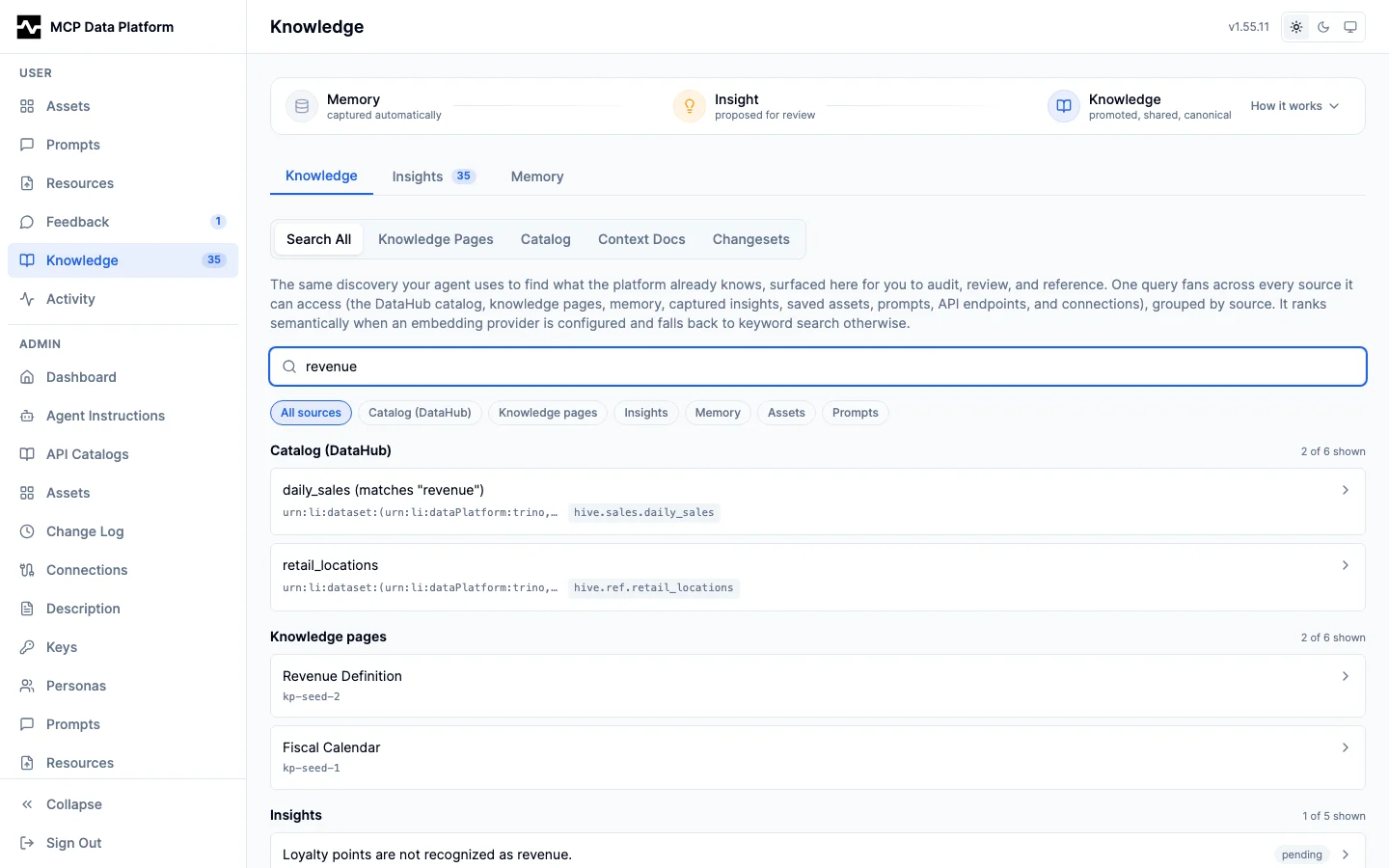Screen dimensions: 1389x868
Task: Click the hive.ref.retail_locations tag
Action: click(x=654, y=587)
